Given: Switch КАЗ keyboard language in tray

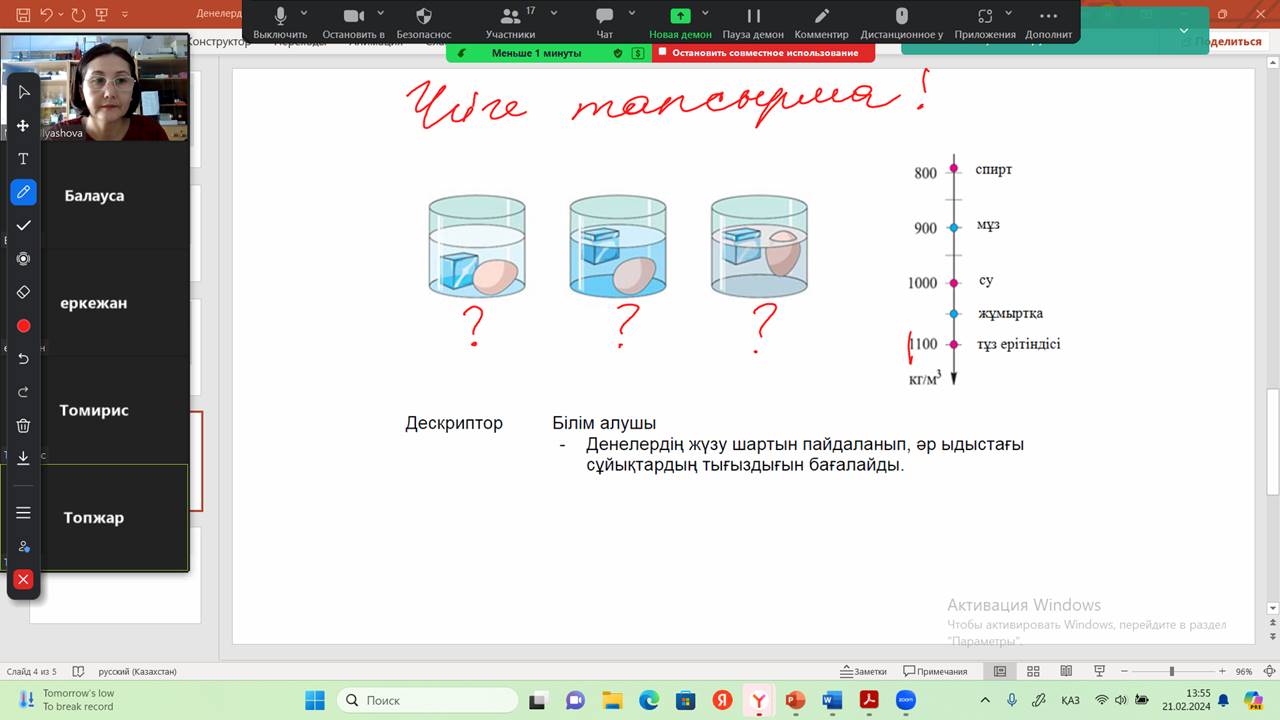Looking at the screenshot, I should 1070,700.
